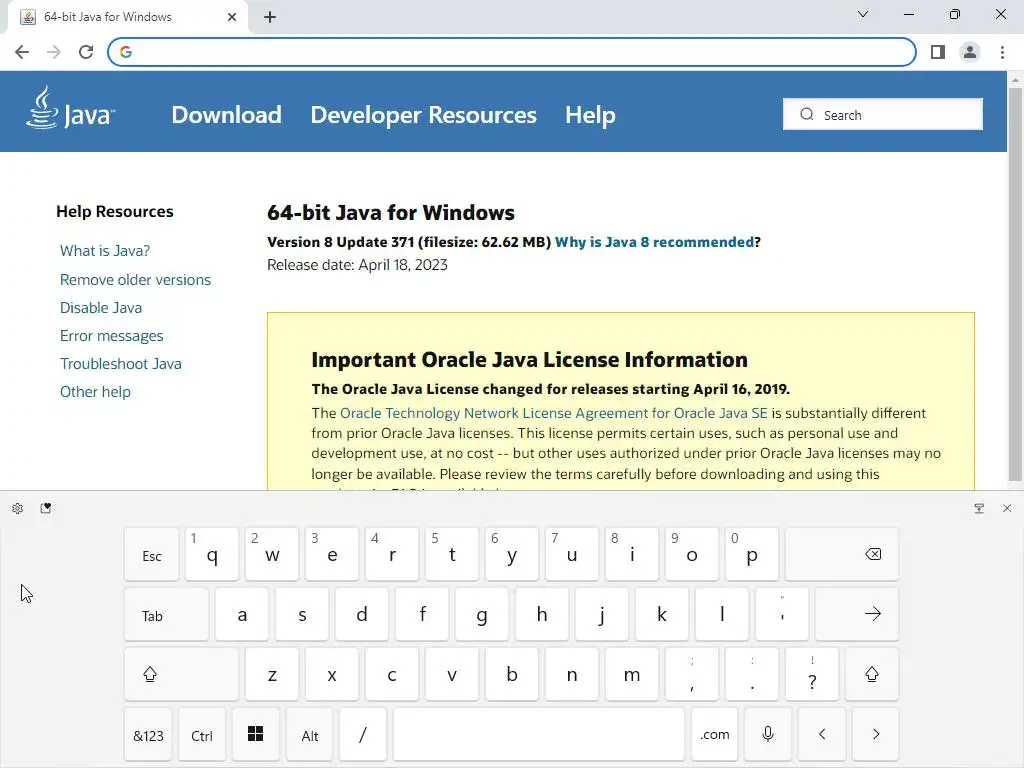The height and width of the screenshot is (768, 1024).
Task: Tap the l key
Action: coord(722,615)
